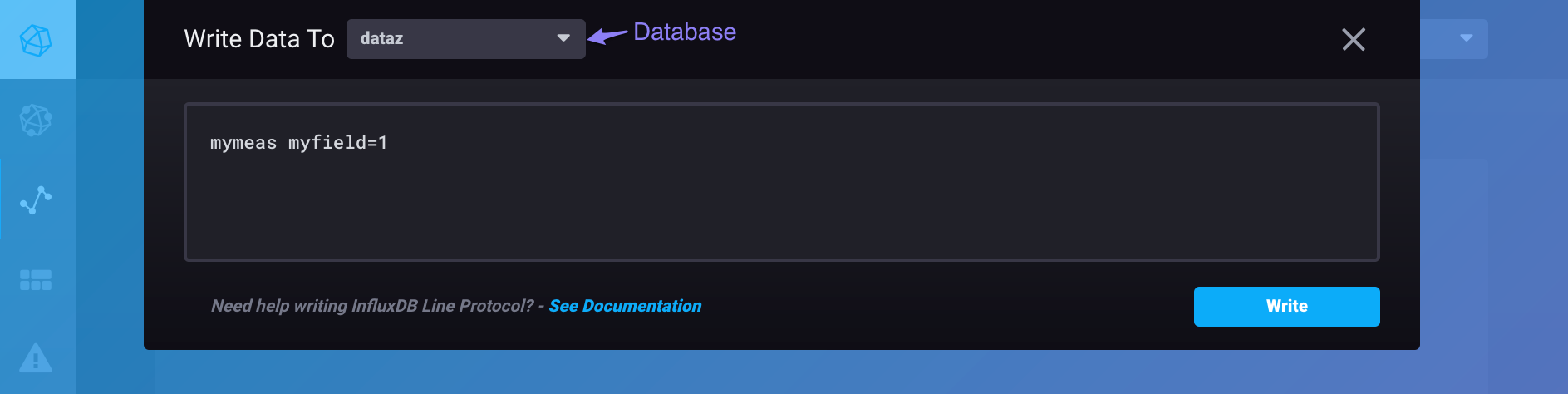The height and width of the screenshot is (394, 1568).
Task: Place cursor on 'mymeas myfield=1' line
Action: pos(298,143)
